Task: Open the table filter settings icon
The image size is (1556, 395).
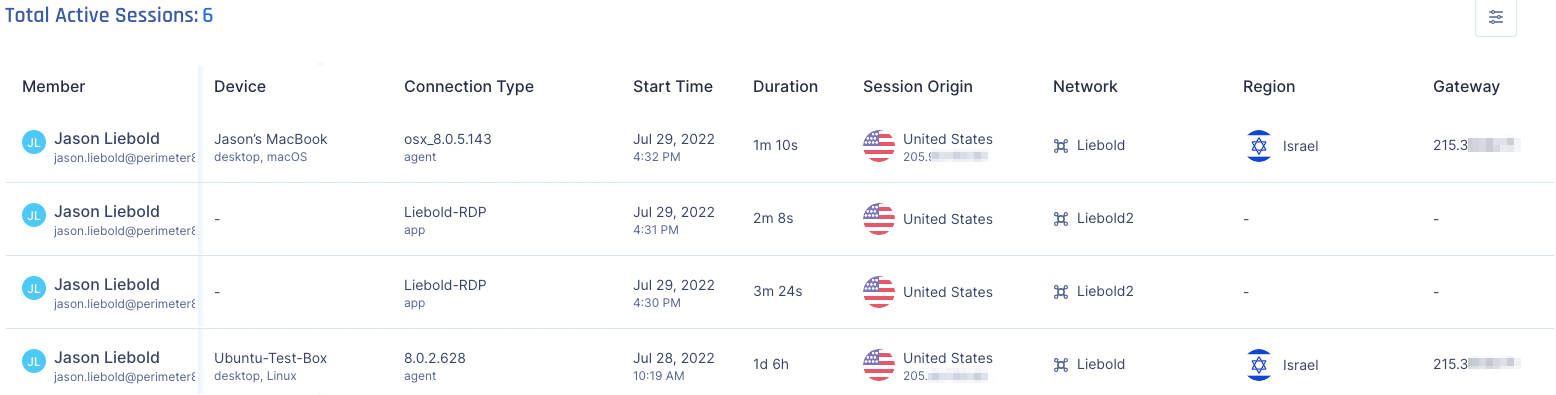Action: pos(1495,17)
